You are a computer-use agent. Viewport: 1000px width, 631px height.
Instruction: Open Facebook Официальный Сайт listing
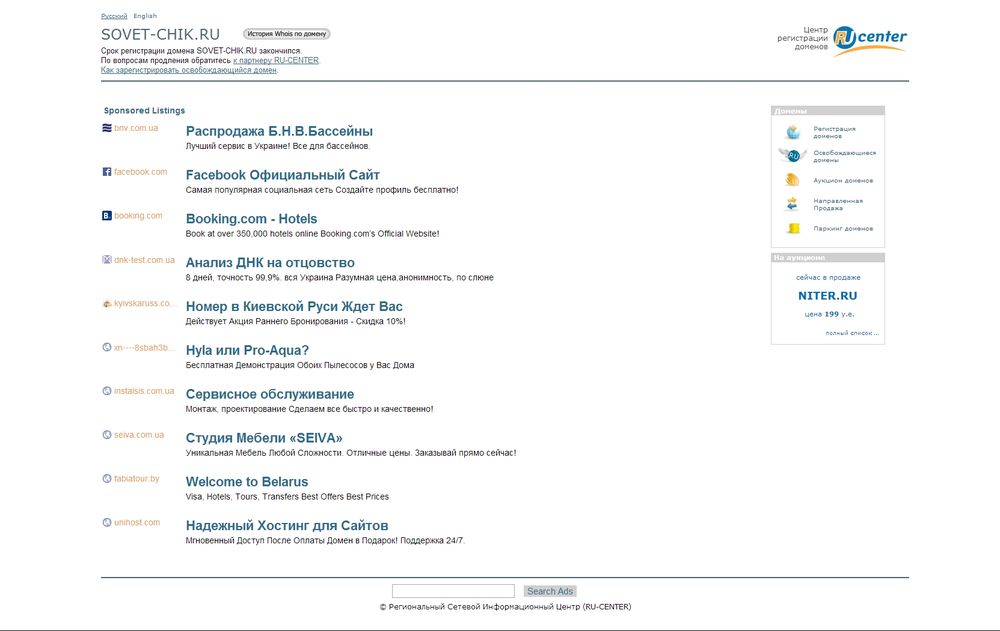pyautogui.click(x=283, y=175)
